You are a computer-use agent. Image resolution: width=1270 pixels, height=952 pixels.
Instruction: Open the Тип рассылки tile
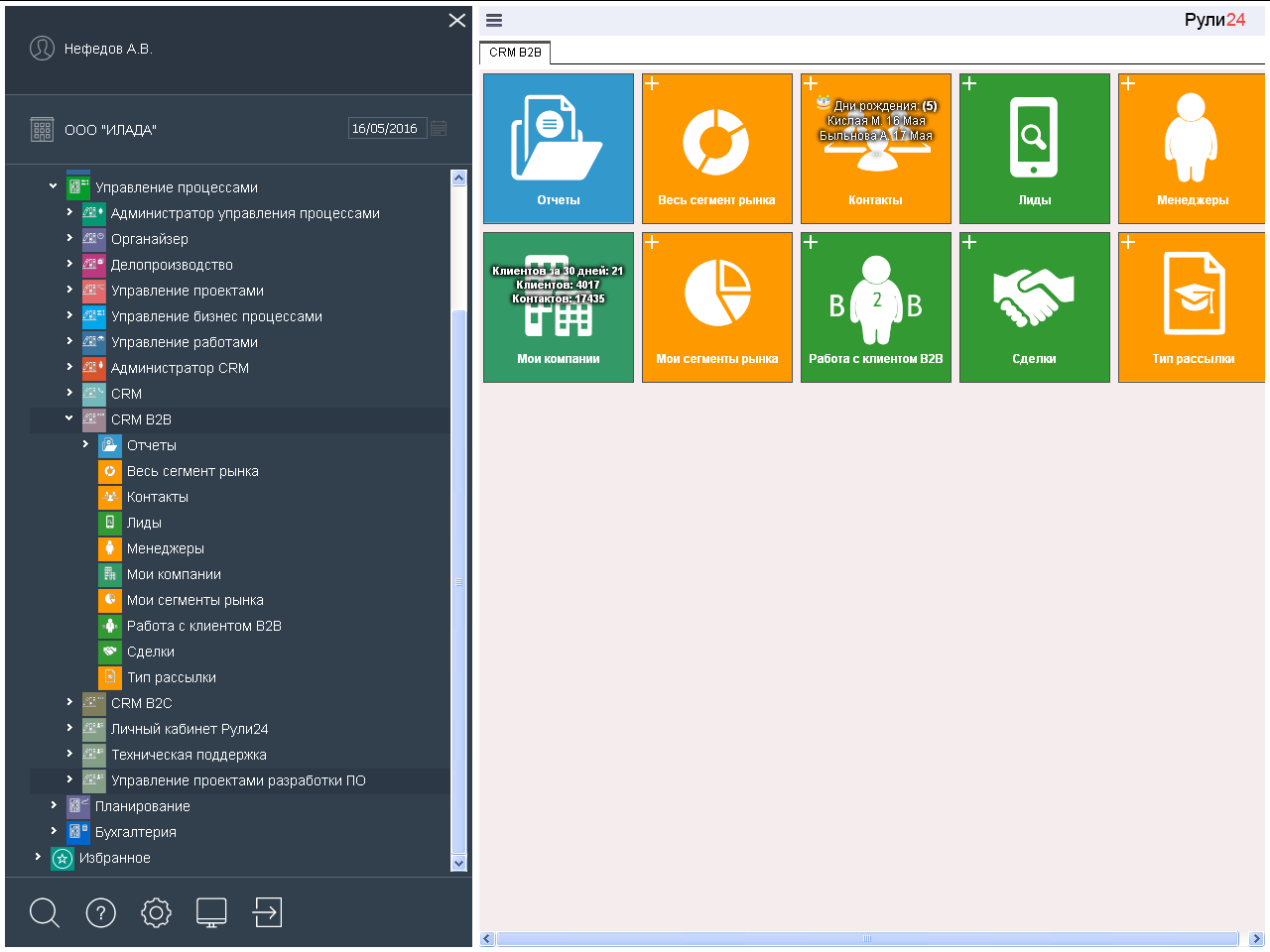tap(1192, 307)
